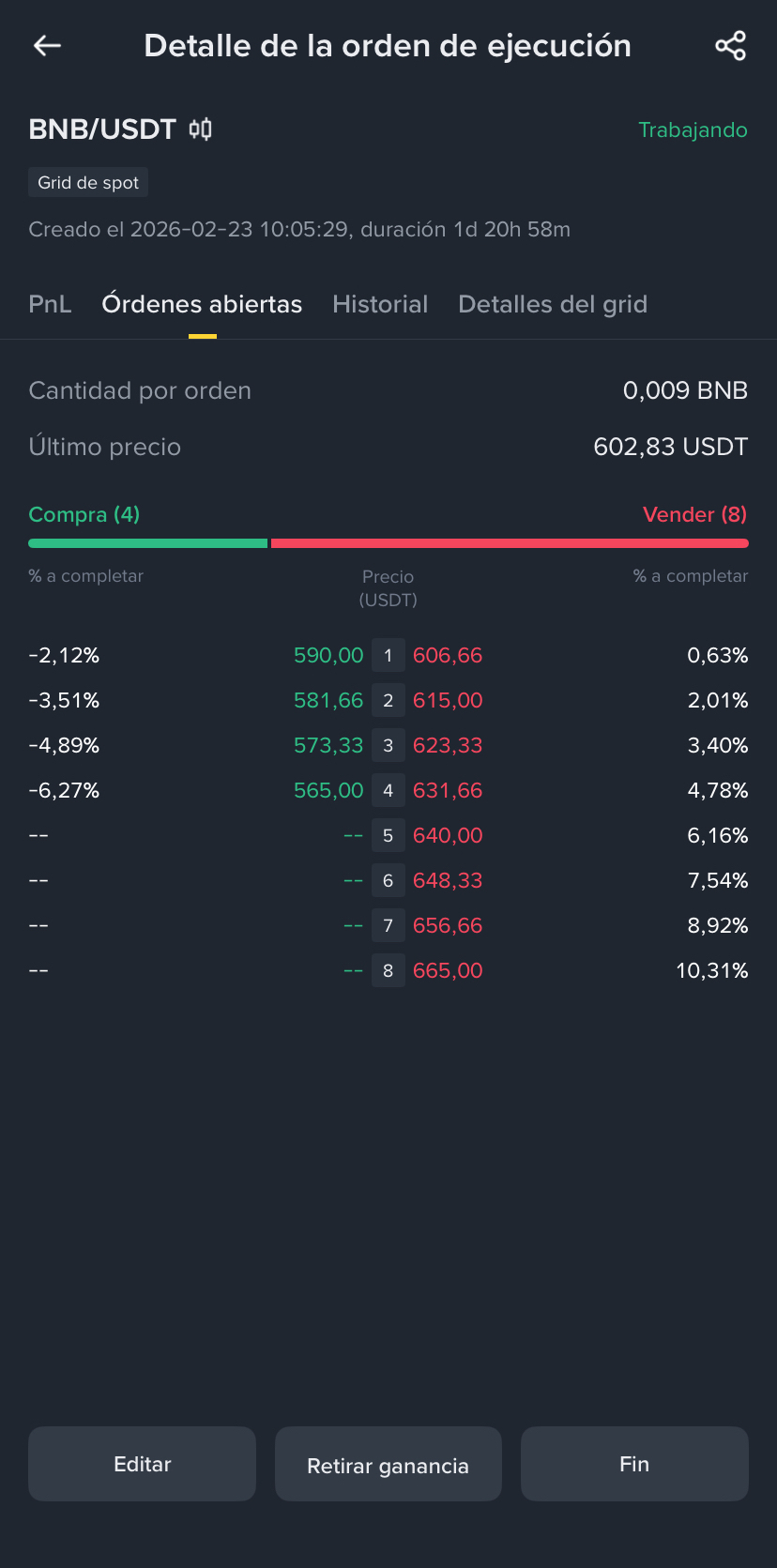777x1568 pixels.
Task: Tap grid level number 5 badge
Action: coord(388,835)
